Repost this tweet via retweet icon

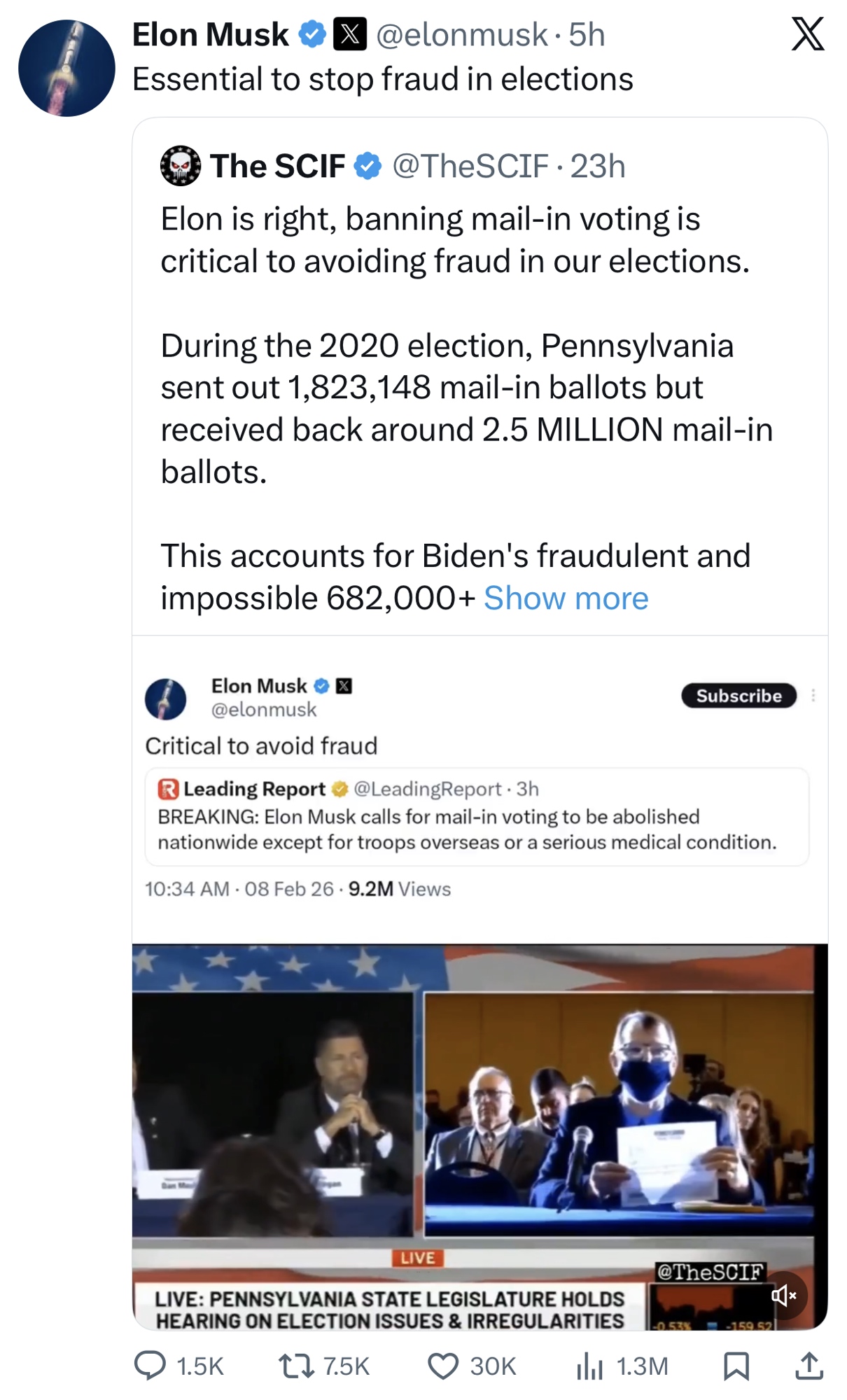pyautogui.click(x=297, y=1366)
